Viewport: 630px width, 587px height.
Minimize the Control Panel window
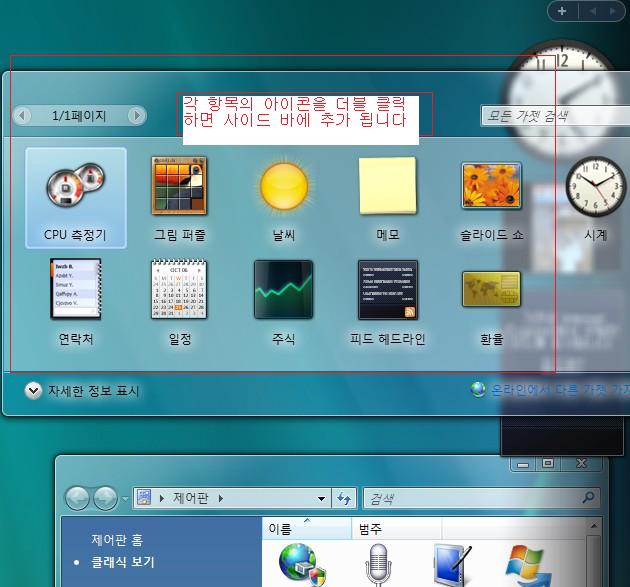[522, 464]
